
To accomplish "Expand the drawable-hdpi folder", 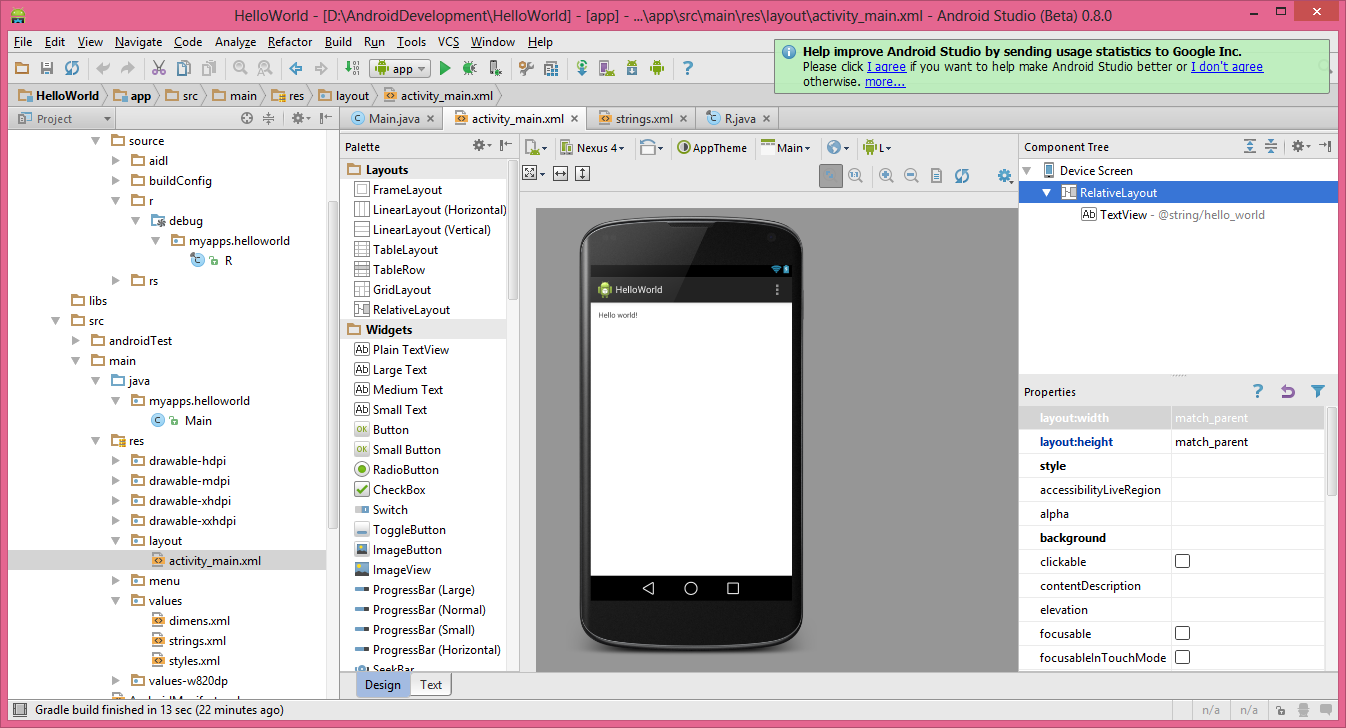I will [x=116, y=461].
